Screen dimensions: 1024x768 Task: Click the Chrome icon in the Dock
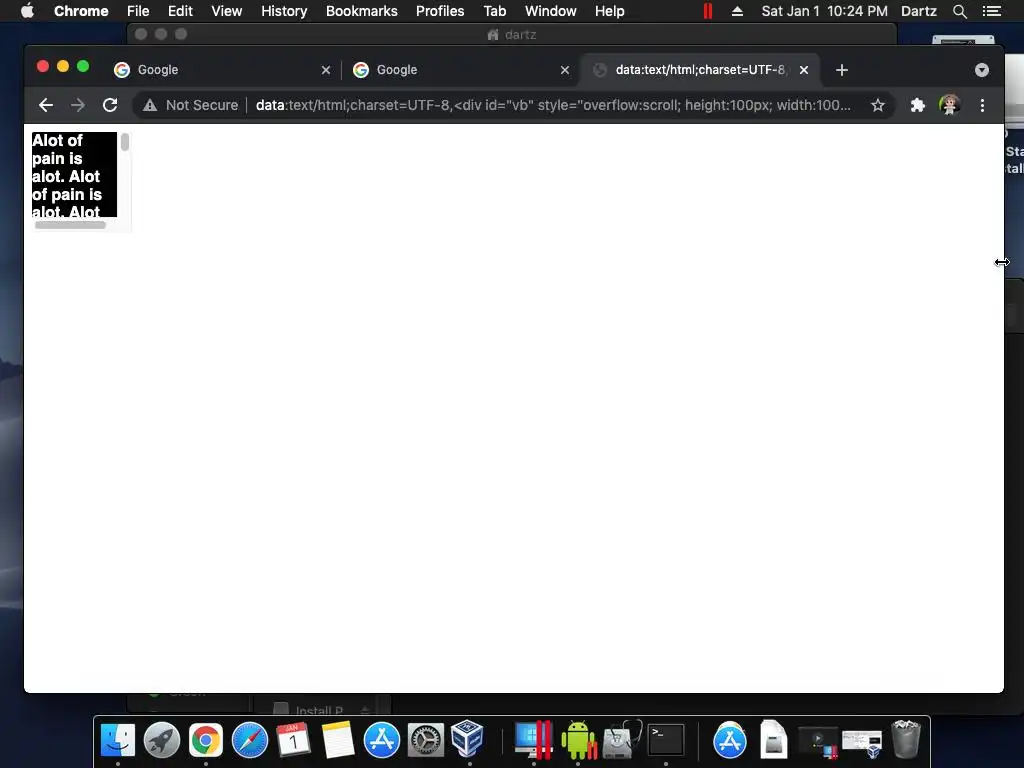coord(206,741)
